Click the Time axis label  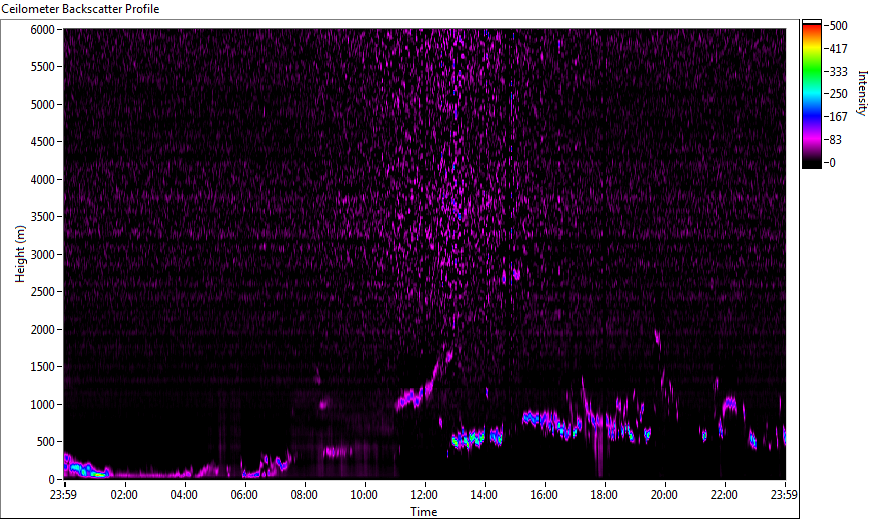click(x=424, y=512)
